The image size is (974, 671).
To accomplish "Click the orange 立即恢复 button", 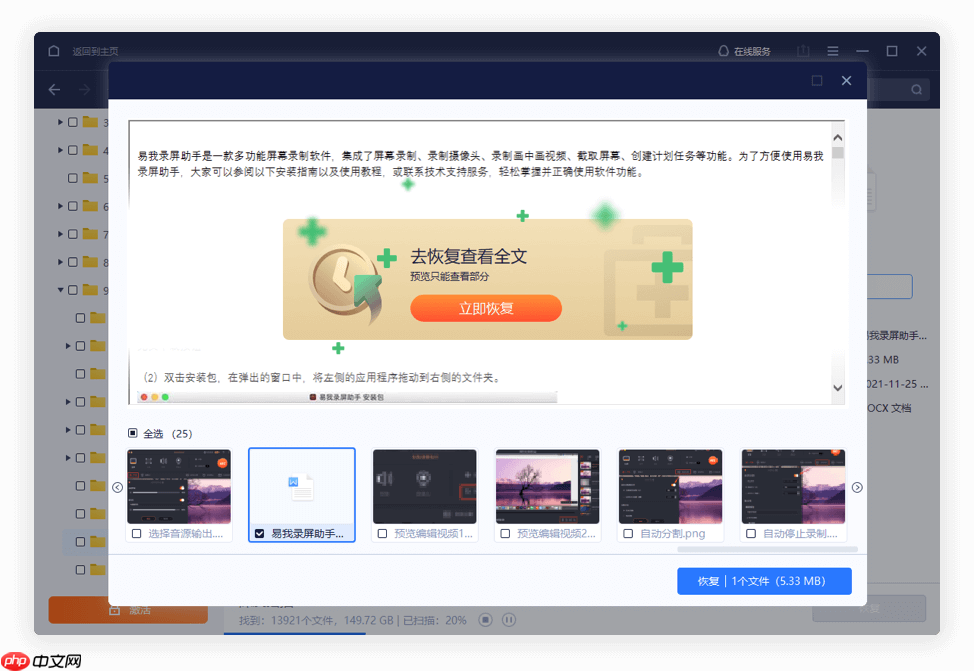I will pos(486,309).
